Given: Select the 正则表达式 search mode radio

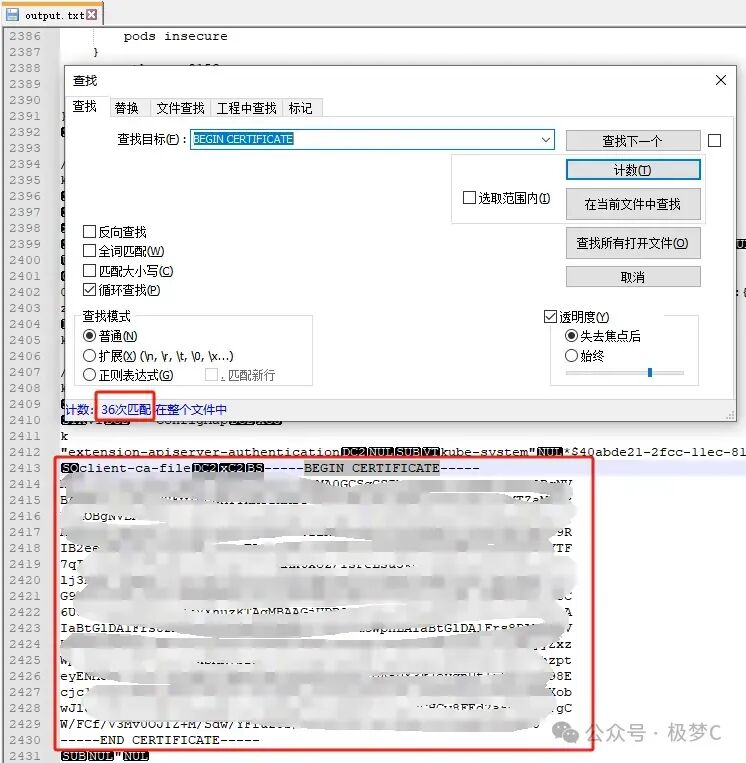Looking at the screenshot, I should [89, 375].
